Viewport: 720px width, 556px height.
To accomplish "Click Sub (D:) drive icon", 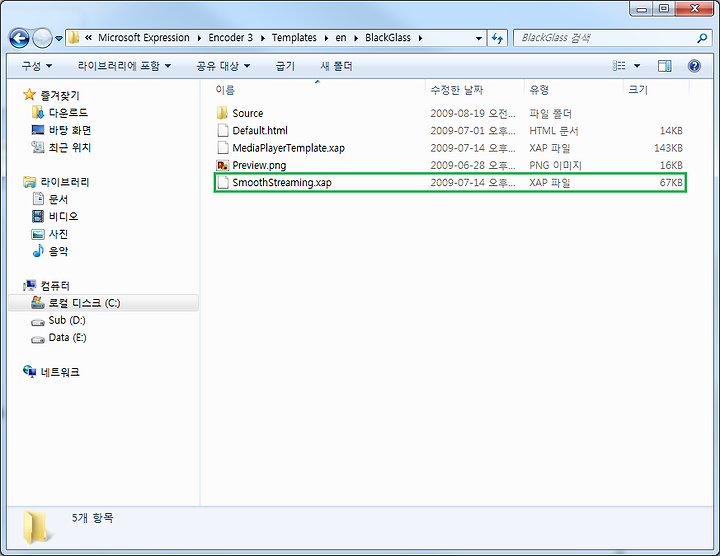I will 38,322.
